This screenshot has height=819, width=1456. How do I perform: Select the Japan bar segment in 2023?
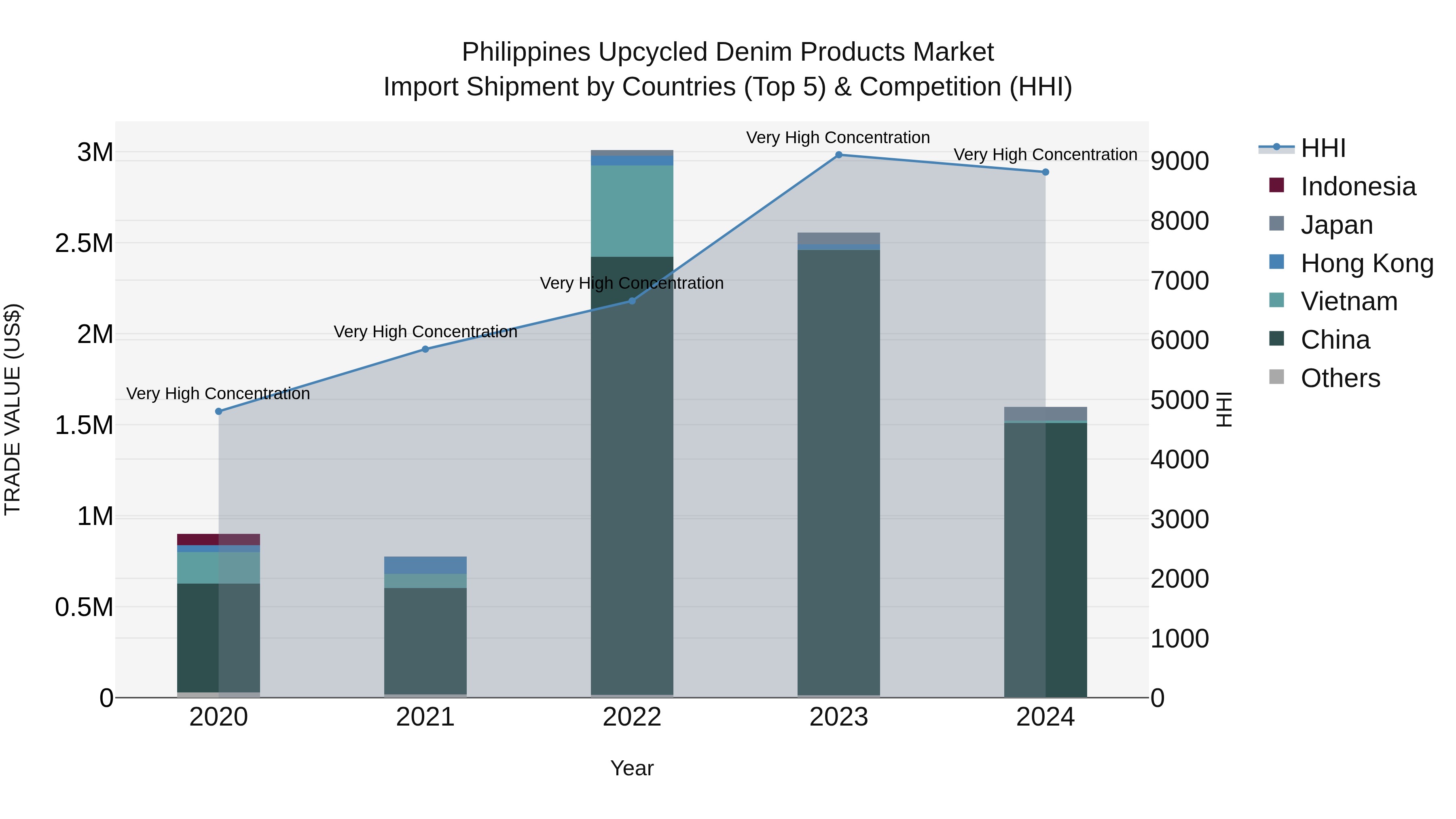tap(839, 239)
